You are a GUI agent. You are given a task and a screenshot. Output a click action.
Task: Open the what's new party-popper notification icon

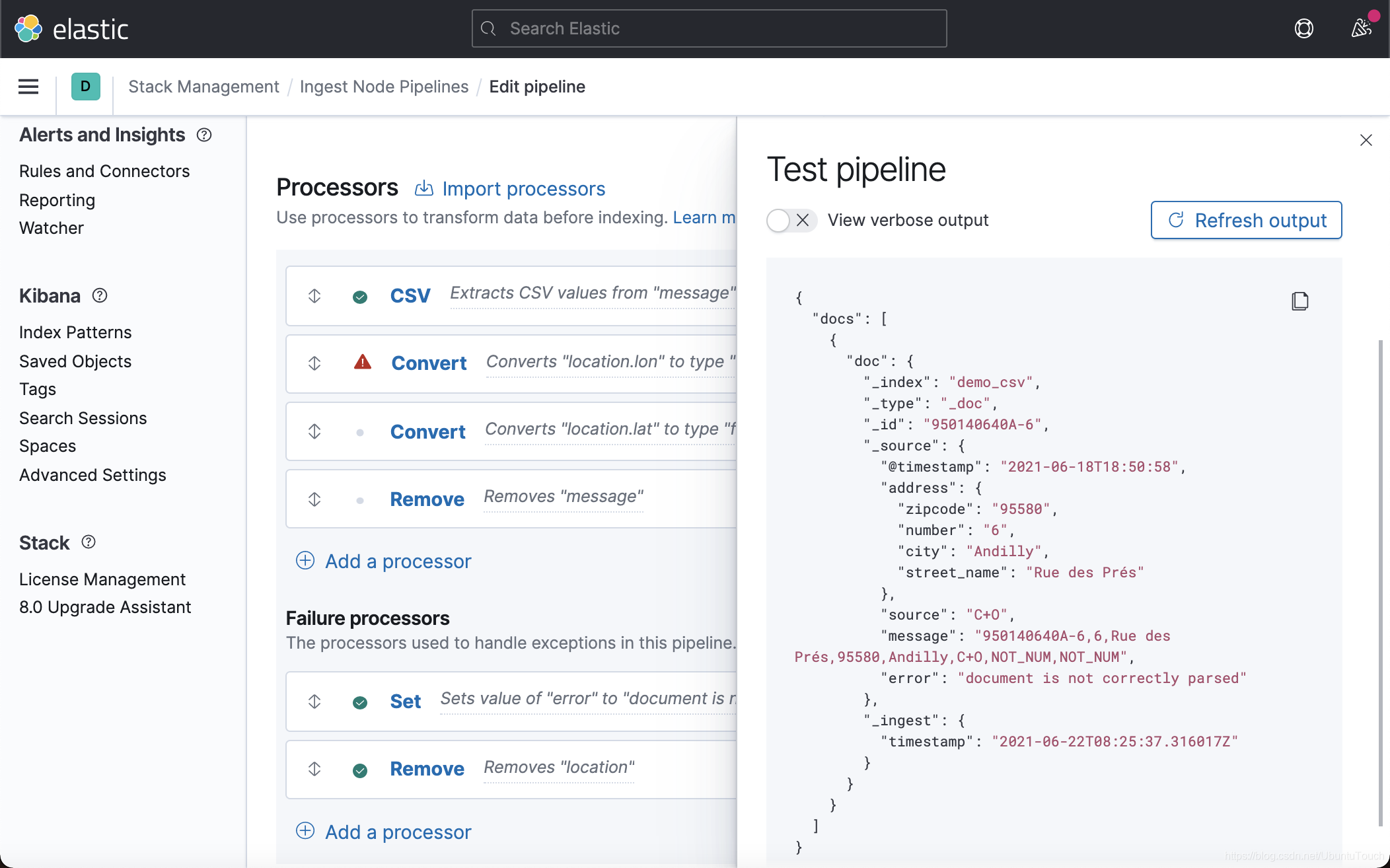[x=1360, y=28]
